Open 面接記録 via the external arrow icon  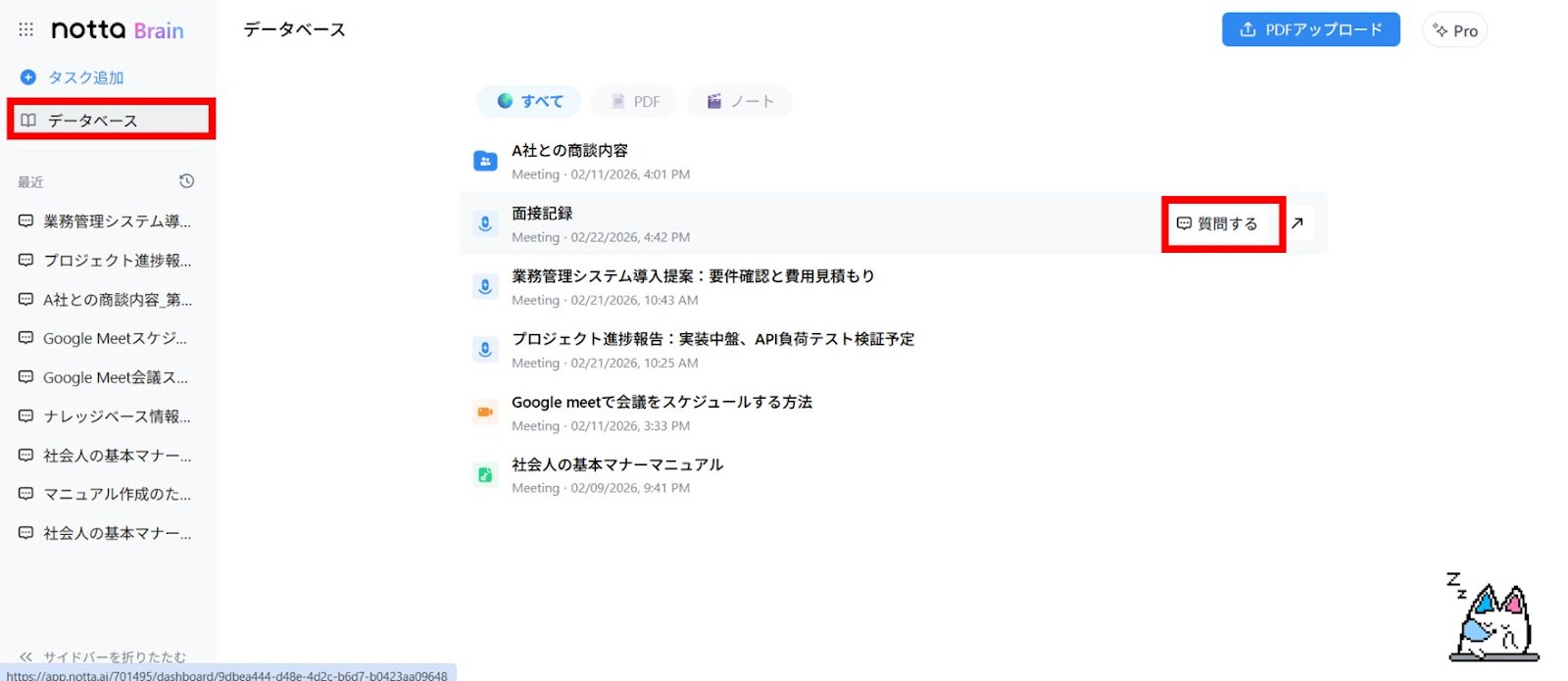coord(1297,223)
